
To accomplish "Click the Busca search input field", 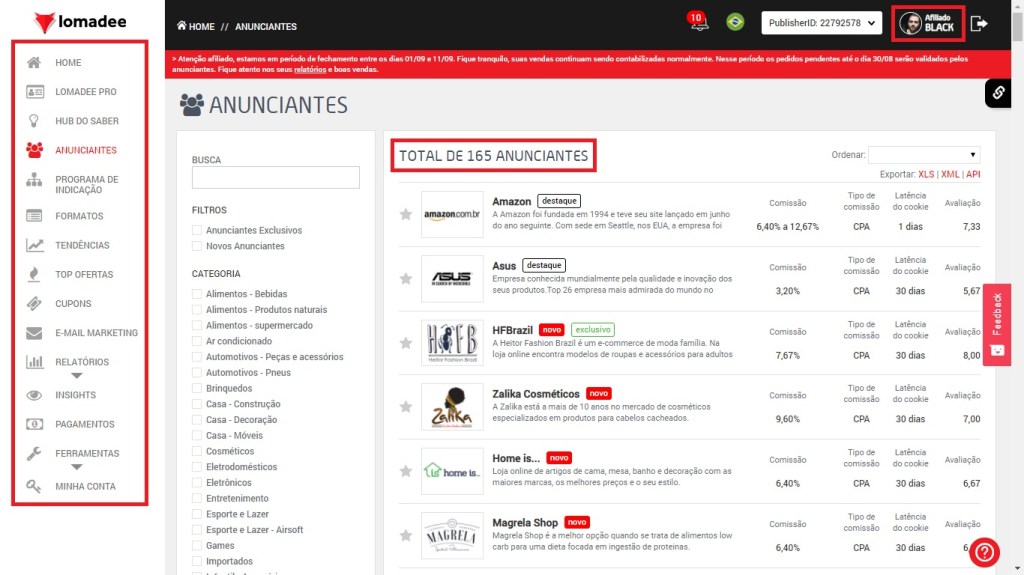I will pyautogui.click(x=275, y=177).
